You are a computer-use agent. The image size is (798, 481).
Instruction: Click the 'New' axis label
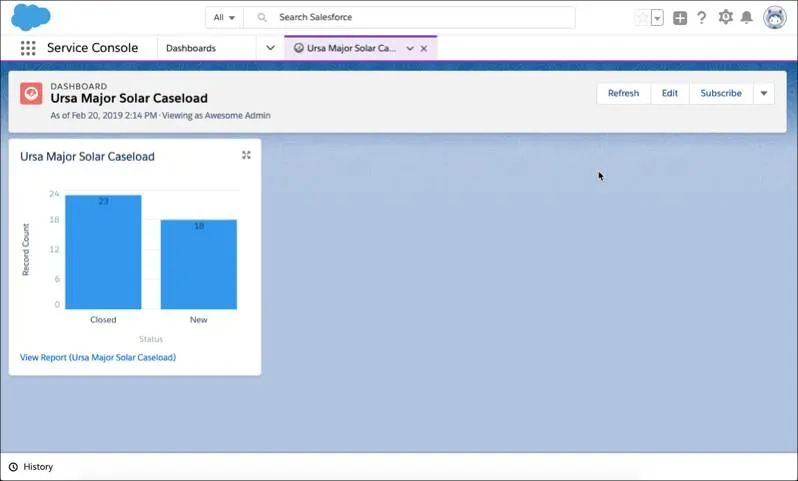point(198,320)
